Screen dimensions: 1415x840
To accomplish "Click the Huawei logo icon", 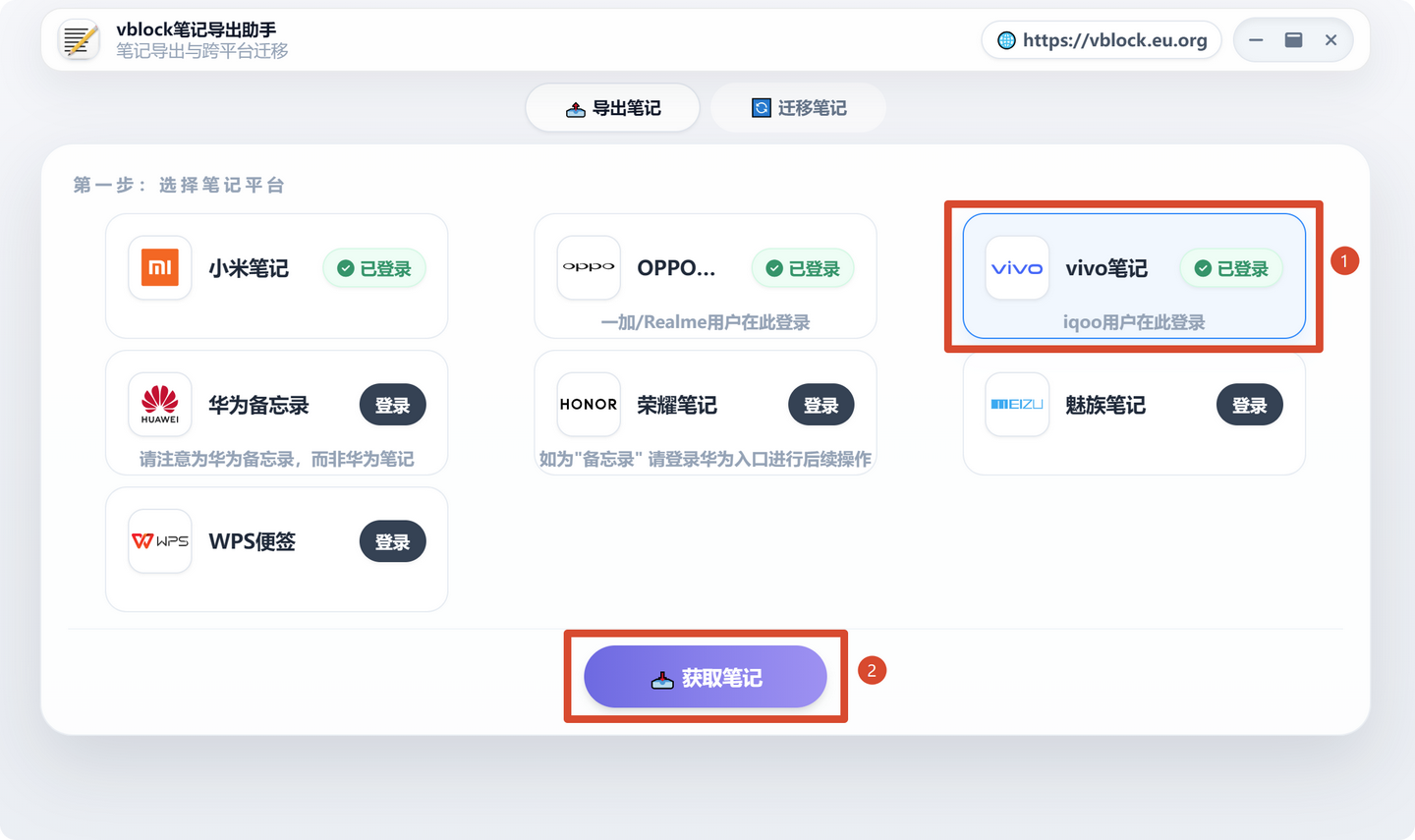I will click(x=160, y=404).
